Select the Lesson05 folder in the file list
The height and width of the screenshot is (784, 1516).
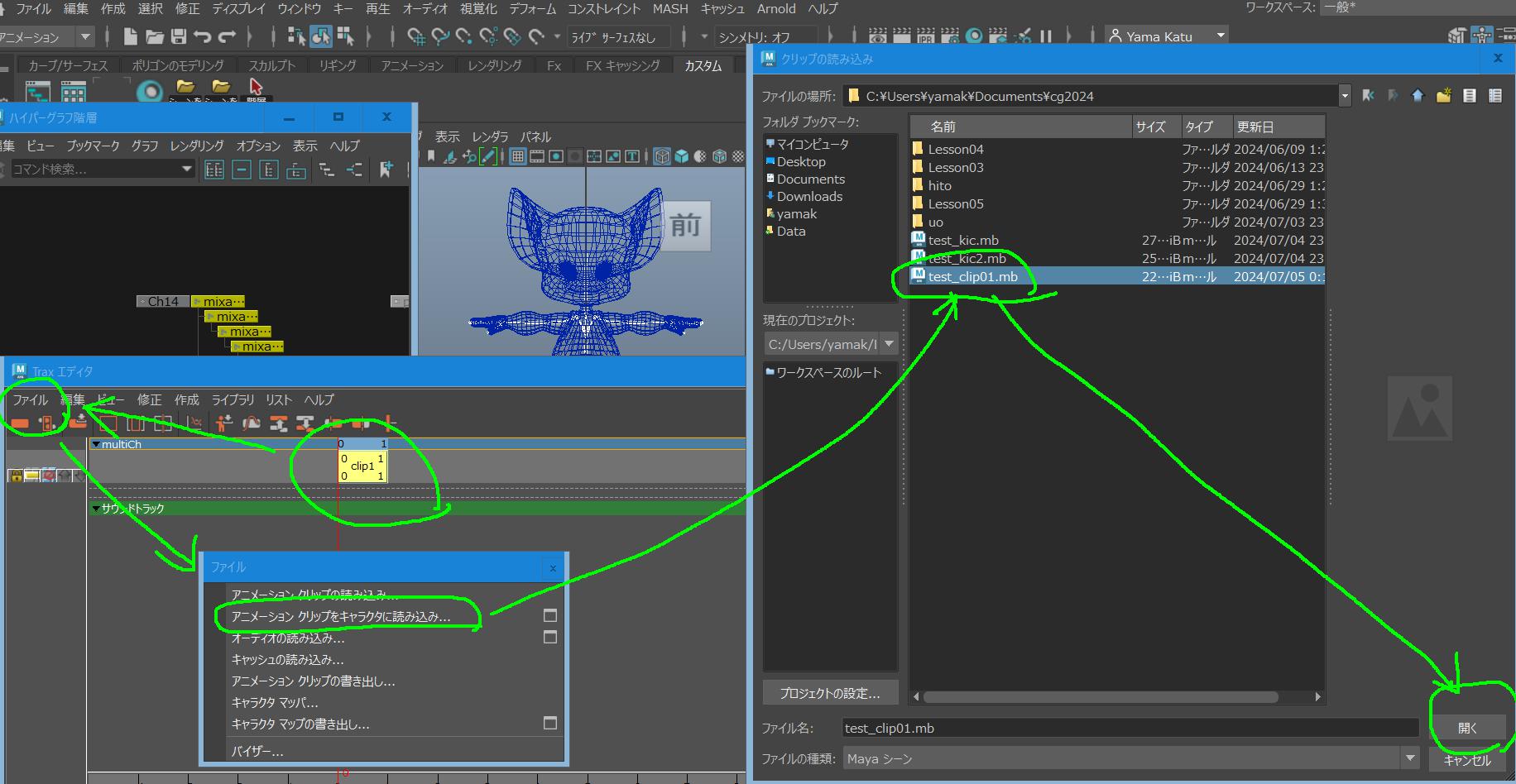coord(1117,203)
